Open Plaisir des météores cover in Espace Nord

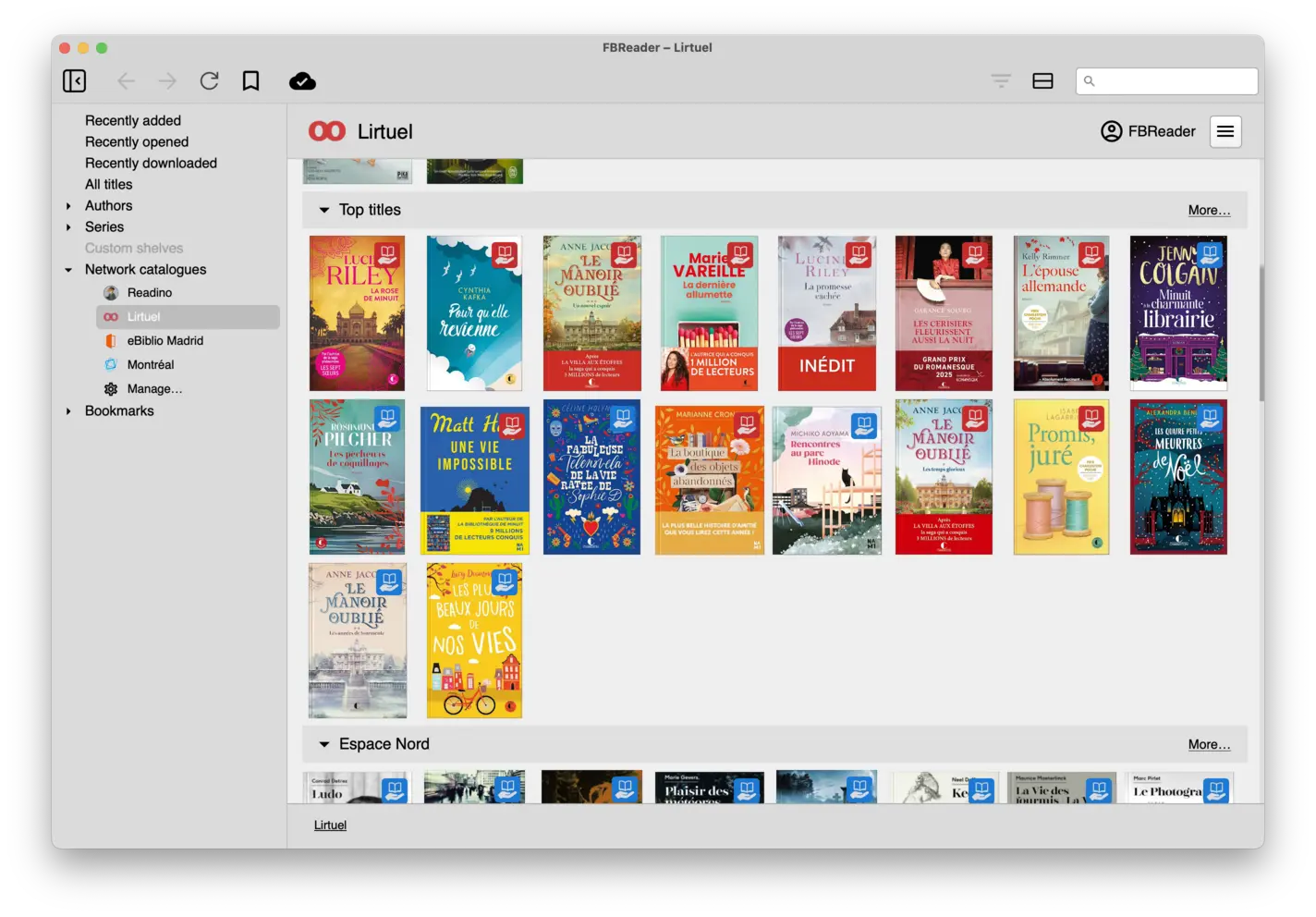coord(709,788)
